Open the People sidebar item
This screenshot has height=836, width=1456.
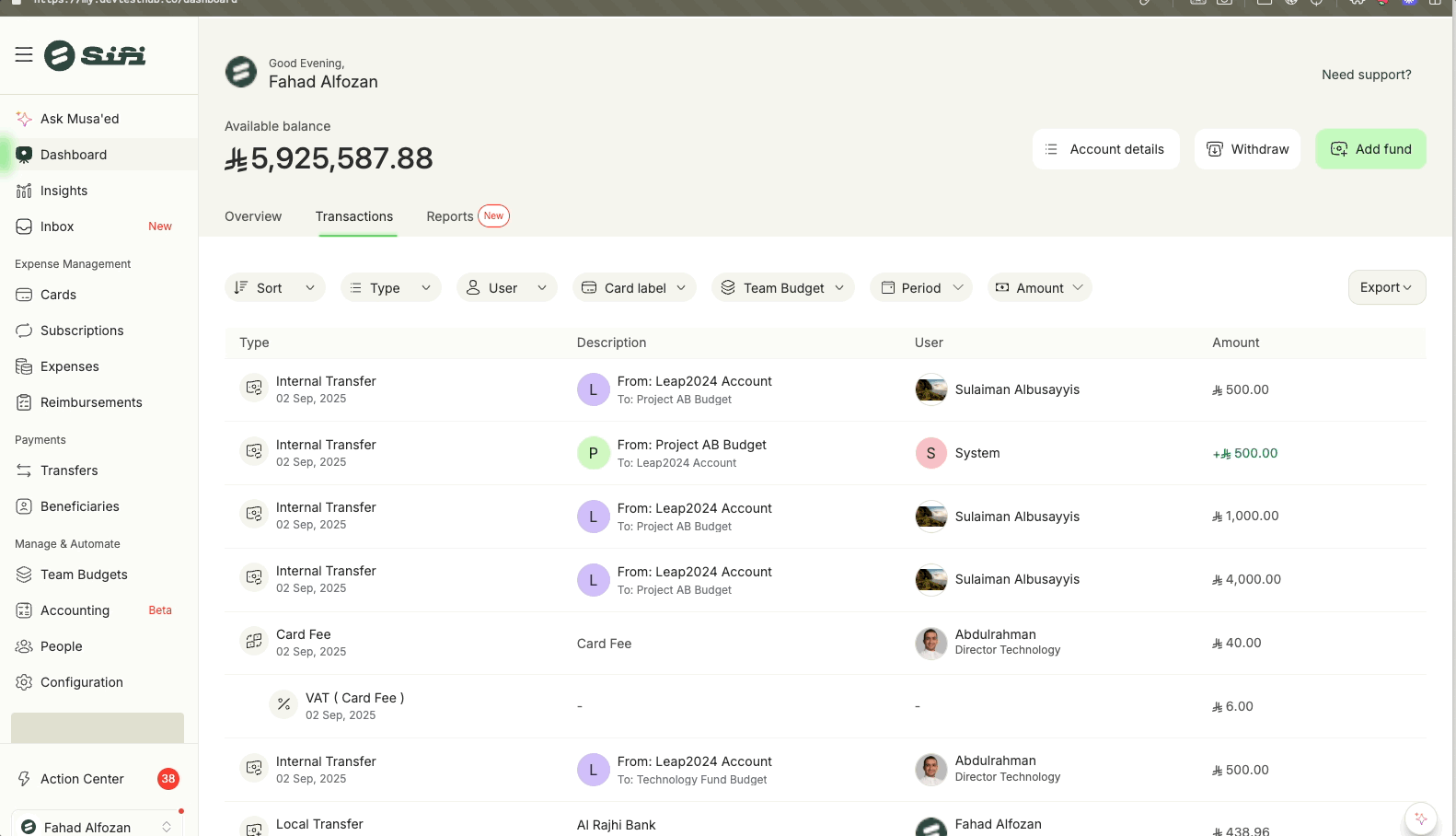(62, 646)
